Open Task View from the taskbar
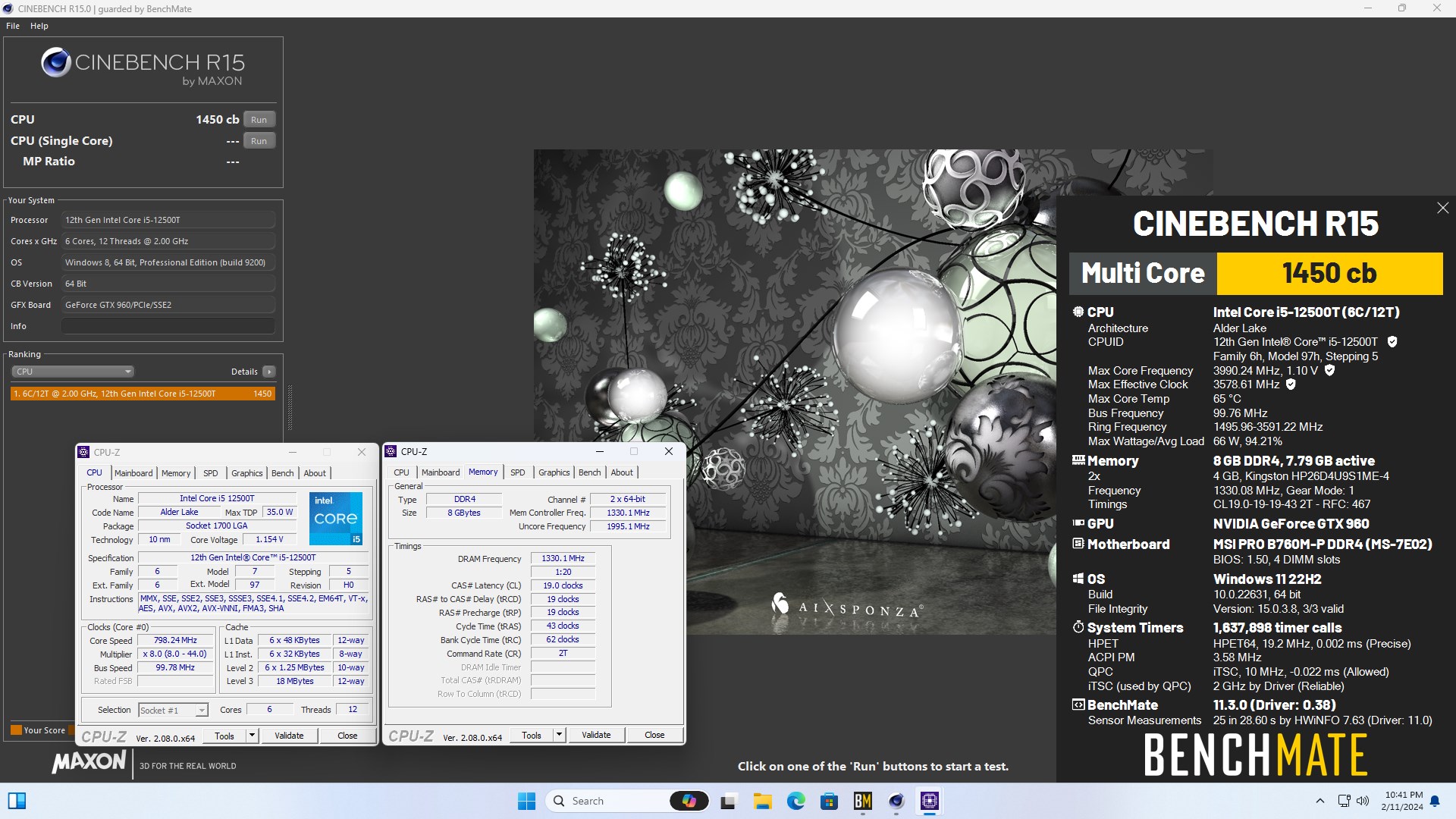 click(729, 801)
